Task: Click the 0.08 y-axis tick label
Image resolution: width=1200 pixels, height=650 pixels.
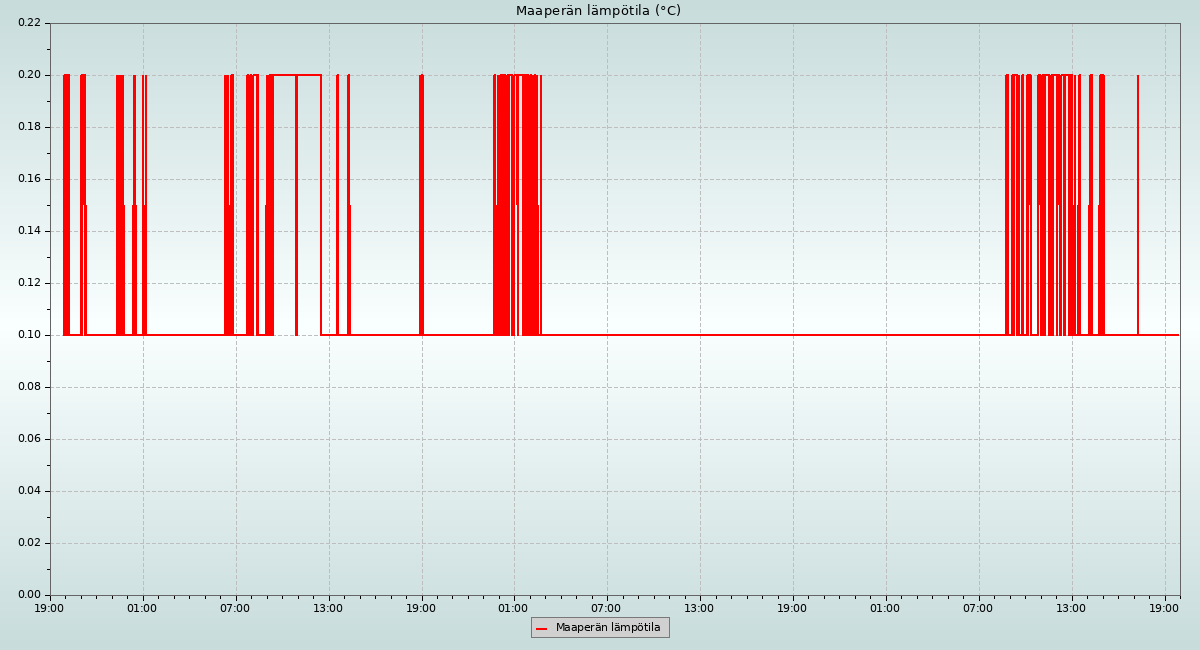Action: tap(29, 387)
